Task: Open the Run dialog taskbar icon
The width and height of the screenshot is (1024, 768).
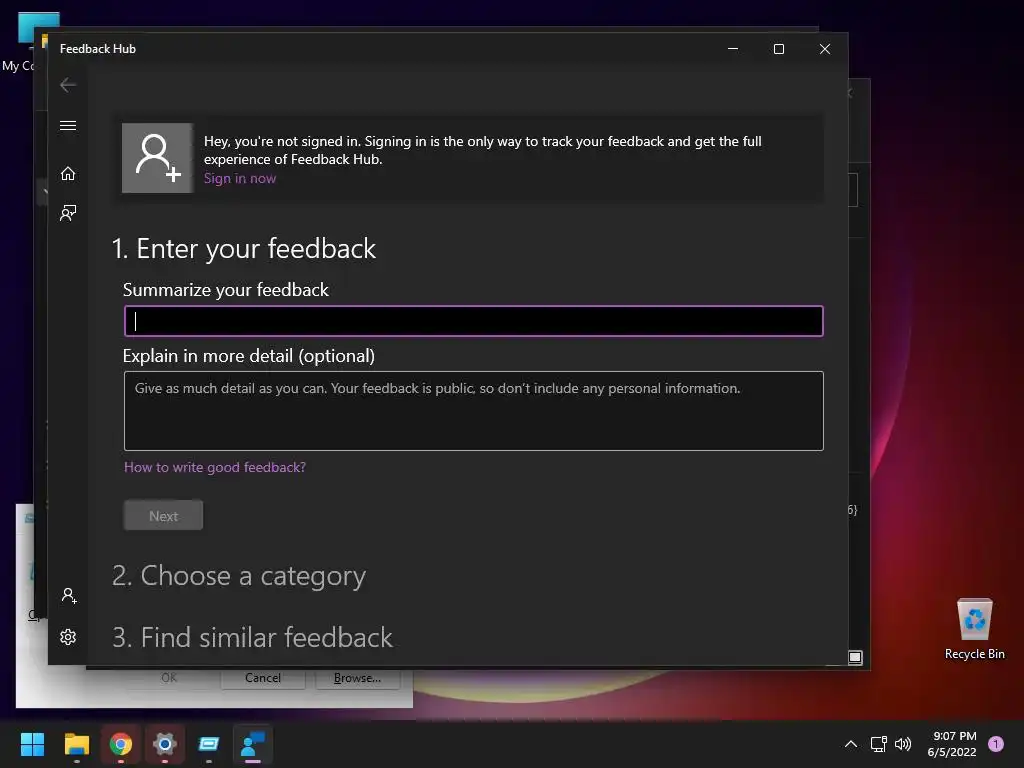Action: click(x=209, y=744)
